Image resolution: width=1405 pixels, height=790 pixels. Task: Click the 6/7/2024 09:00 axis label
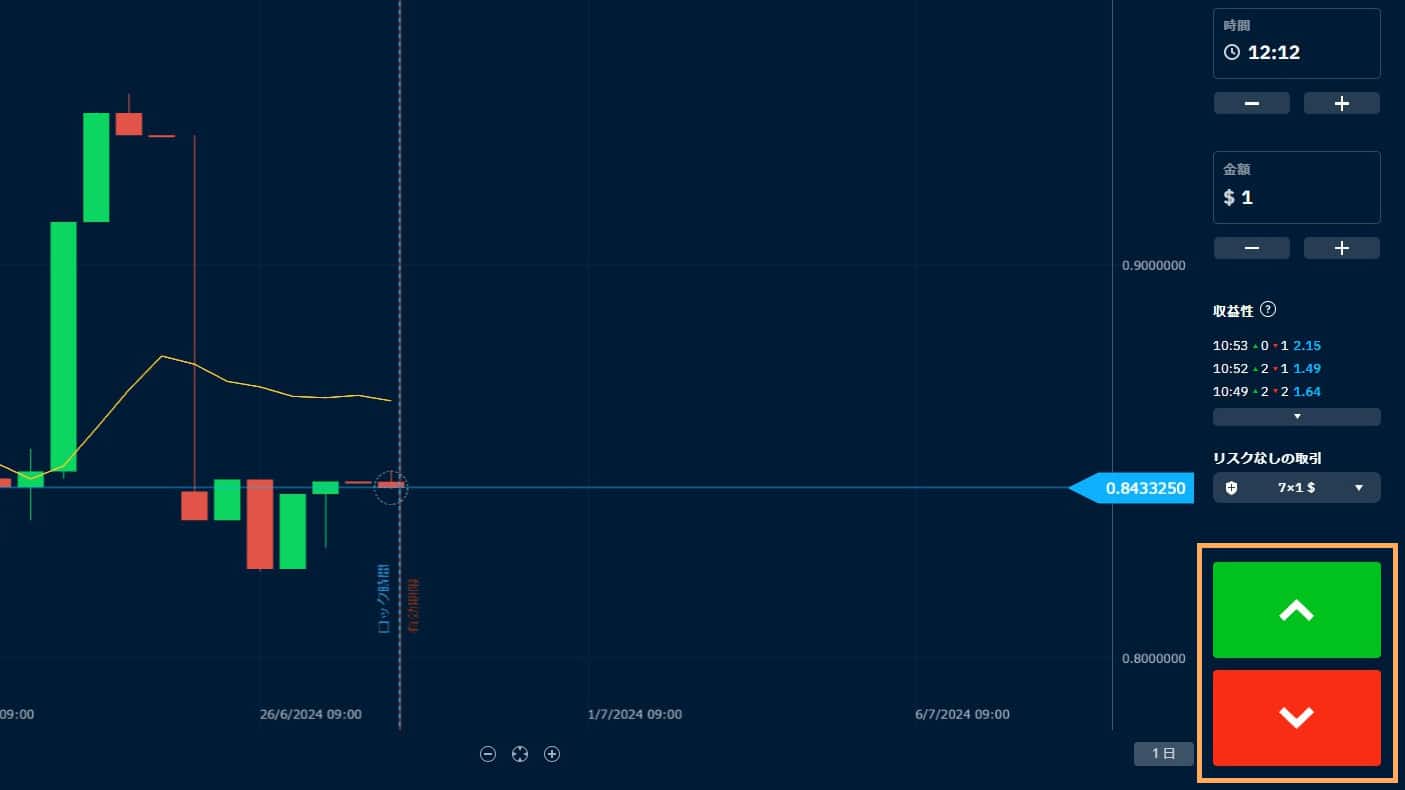pyautogui.click(x=962, y=715)
